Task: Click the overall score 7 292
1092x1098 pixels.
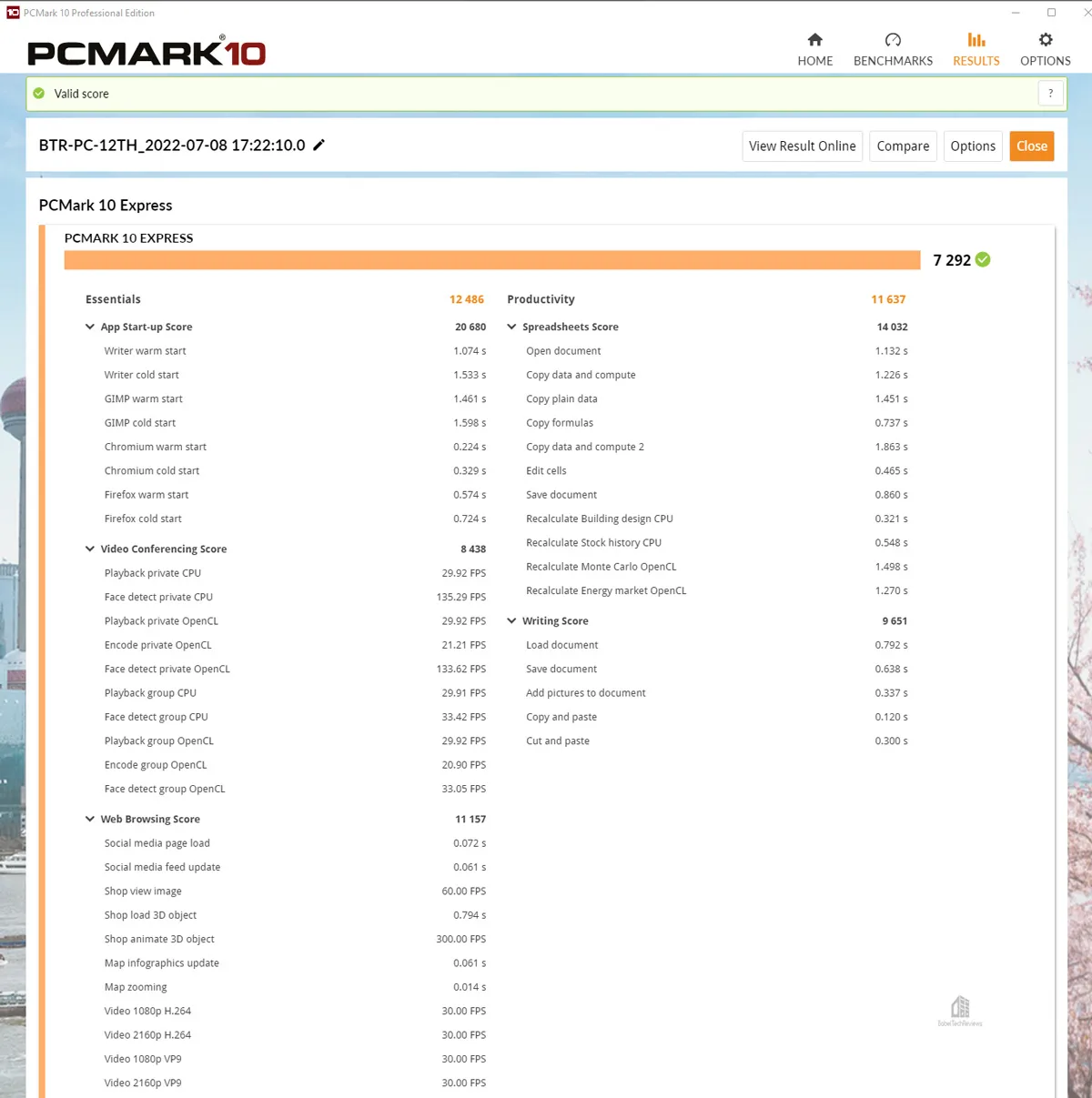Action: [952, 260]
